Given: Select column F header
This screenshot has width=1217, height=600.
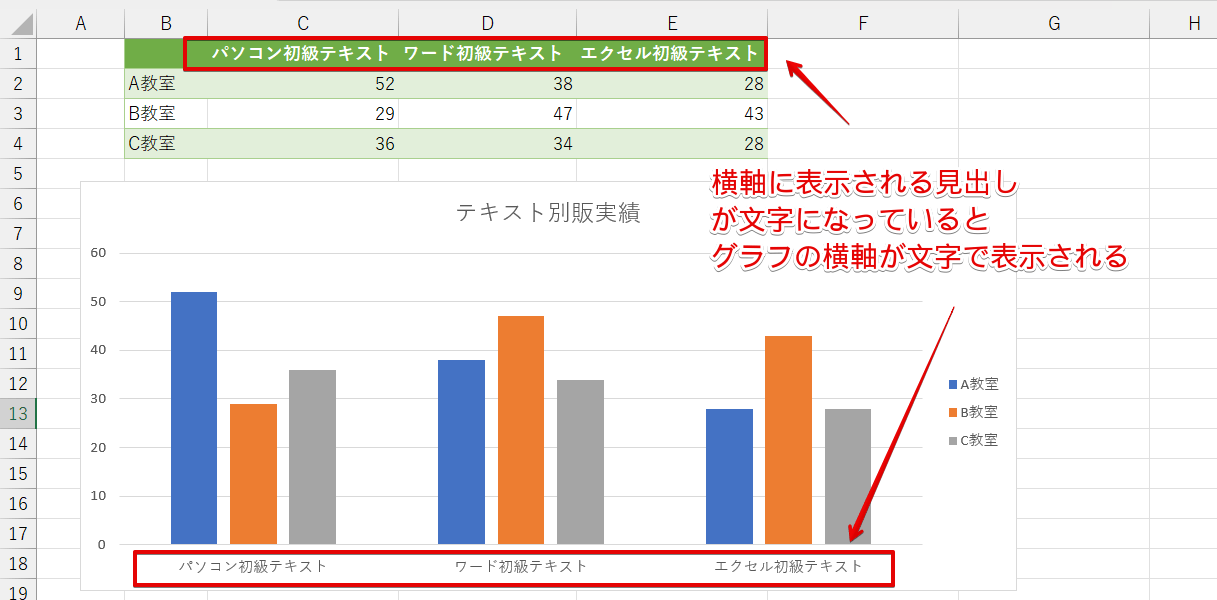Looking at the screenshot, I should tap(862, 23).
